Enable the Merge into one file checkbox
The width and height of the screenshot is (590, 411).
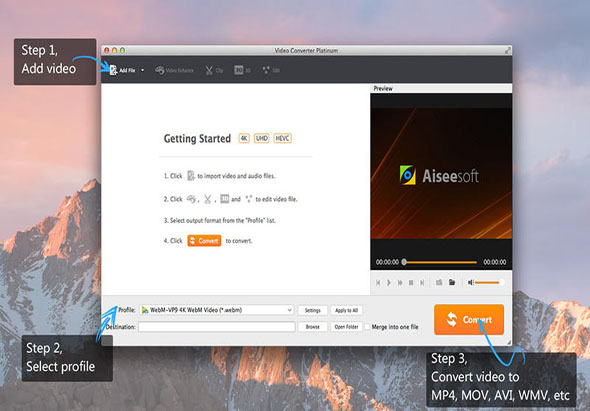(x=367, y=327)
